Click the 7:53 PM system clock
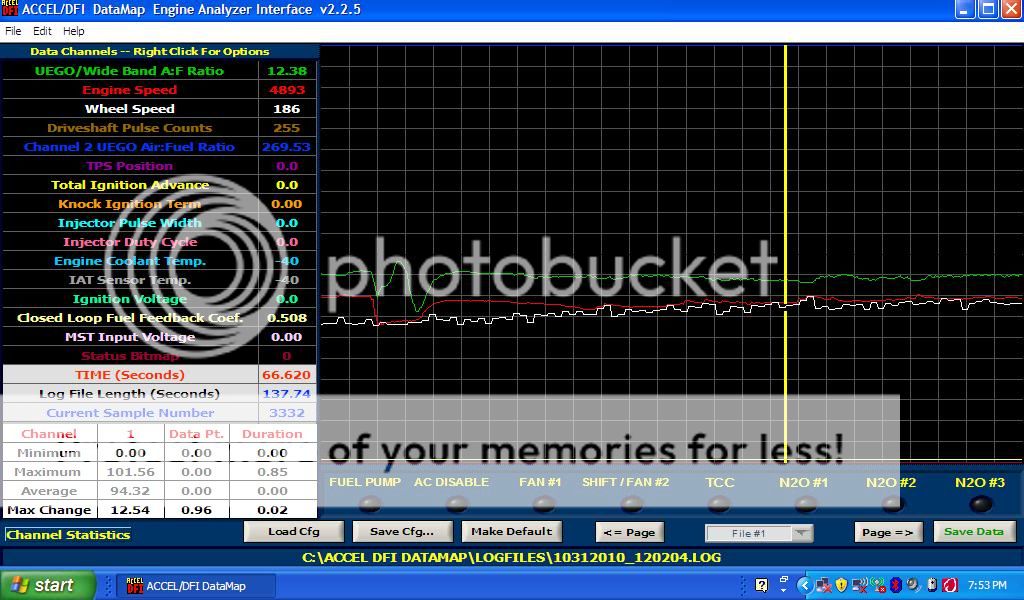This screenshot has height=600, width=1024. pos(987,586)
